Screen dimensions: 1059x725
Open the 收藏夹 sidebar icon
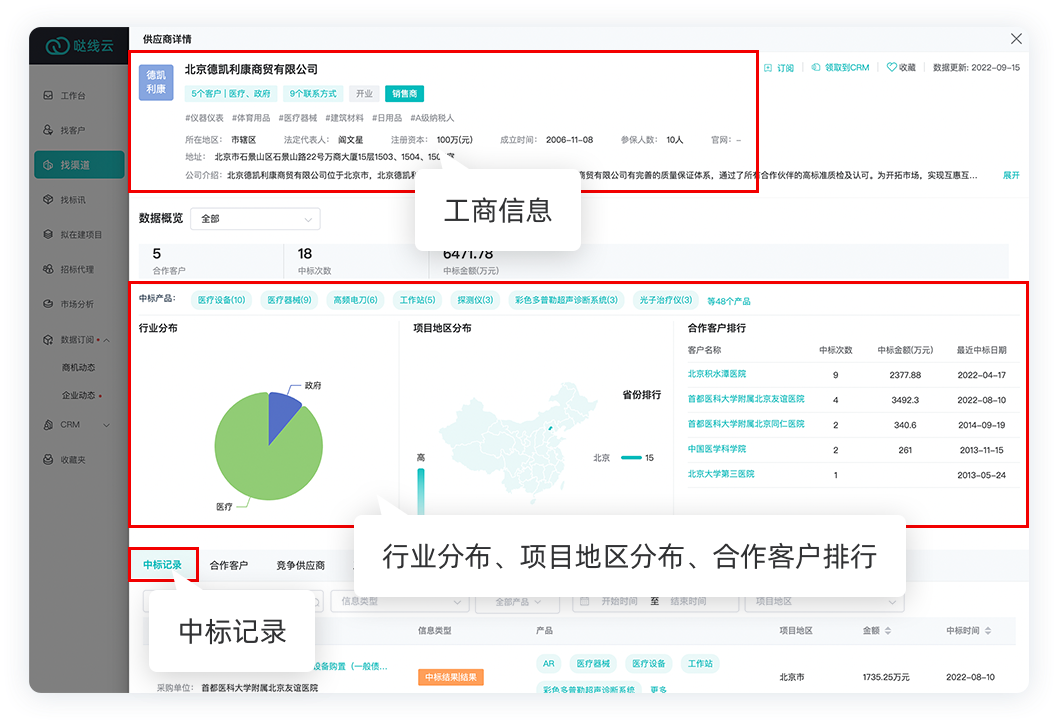48,459
